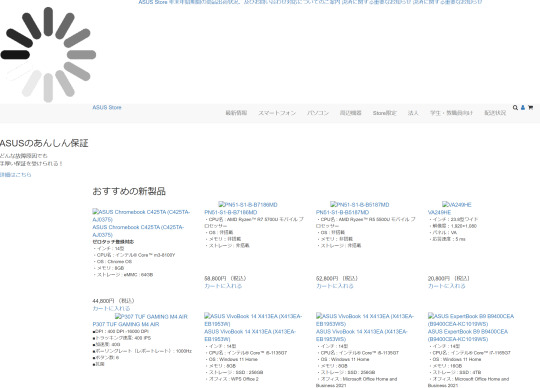Open the VivoBook 14 X413EA-EB1953W title link
The image size is (540, 388).
coord(250,335)
